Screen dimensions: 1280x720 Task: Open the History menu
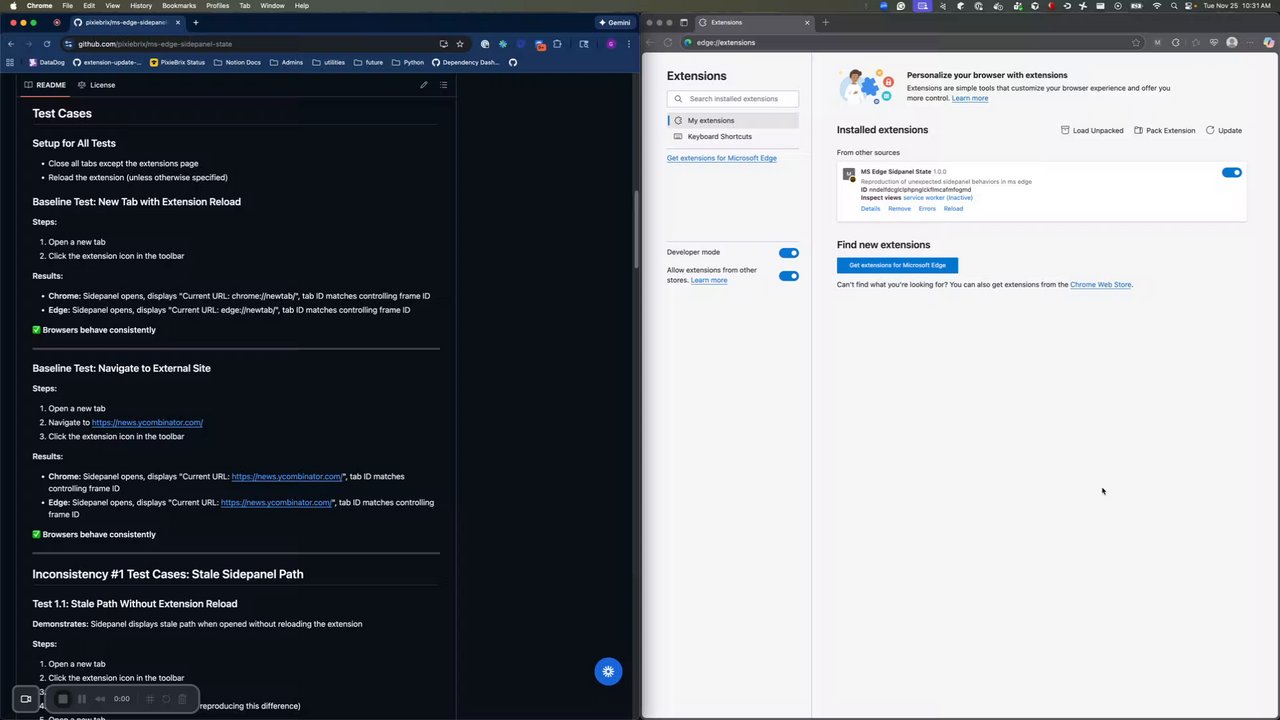pyautogui.click(x=141, y=6)
